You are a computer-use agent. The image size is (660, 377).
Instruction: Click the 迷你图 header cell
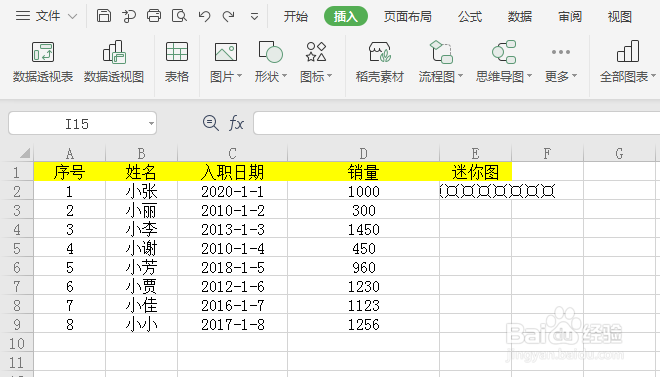(x=475, y=172)
